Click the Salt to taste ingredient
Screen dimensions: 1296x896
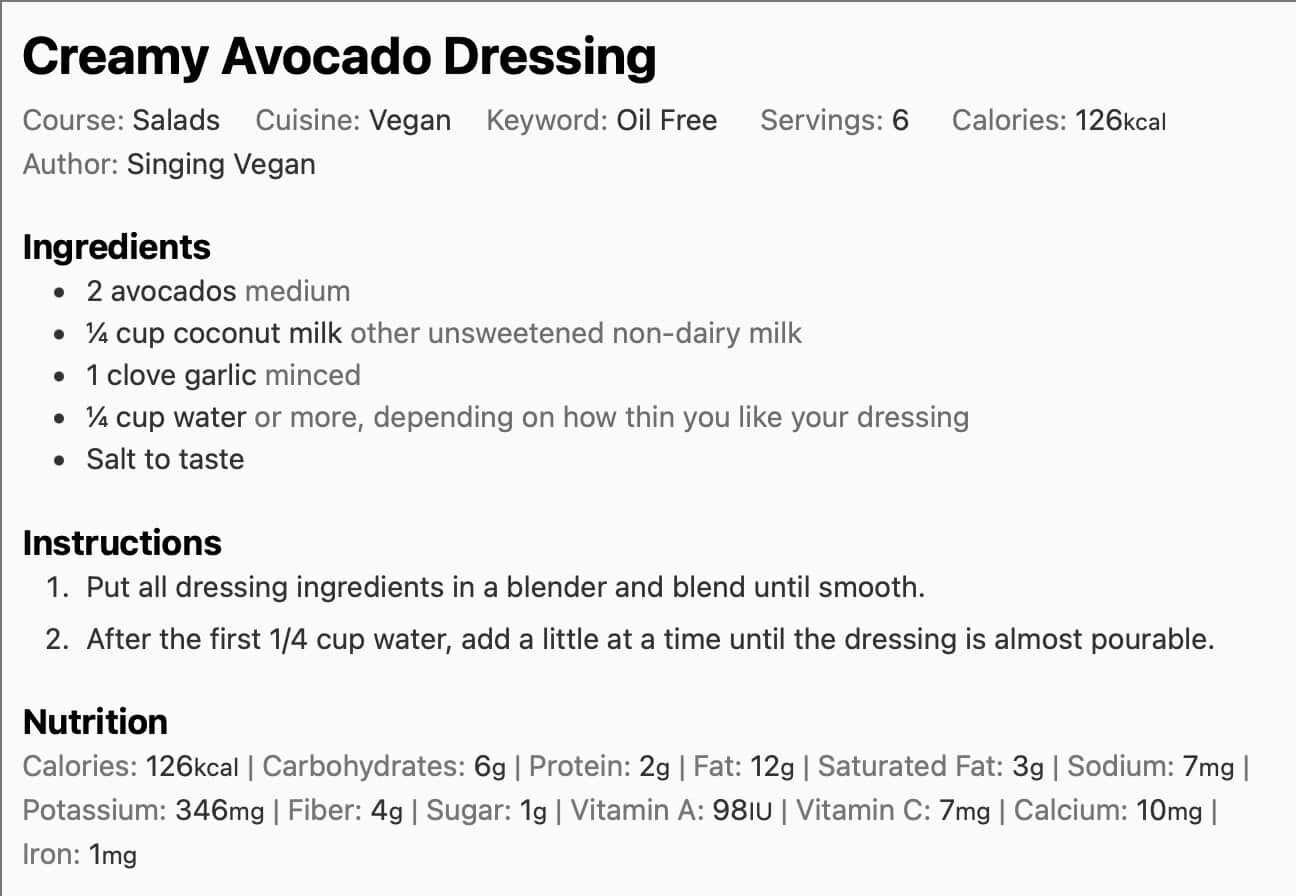[165, 460]
